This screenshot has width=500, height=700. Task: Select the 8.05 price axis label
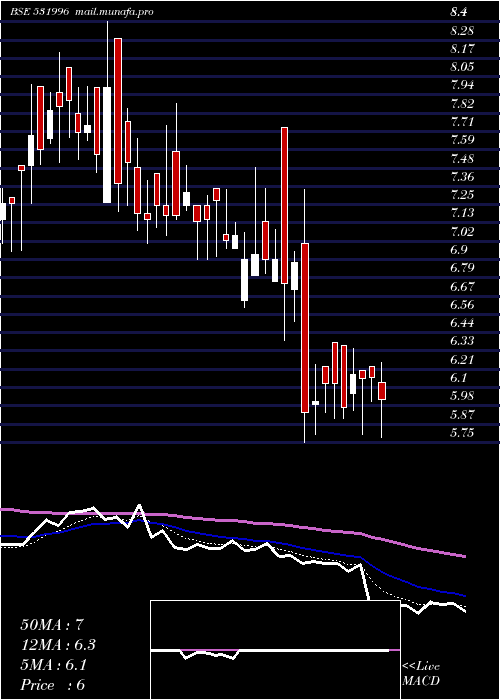[x=462, y=67]
